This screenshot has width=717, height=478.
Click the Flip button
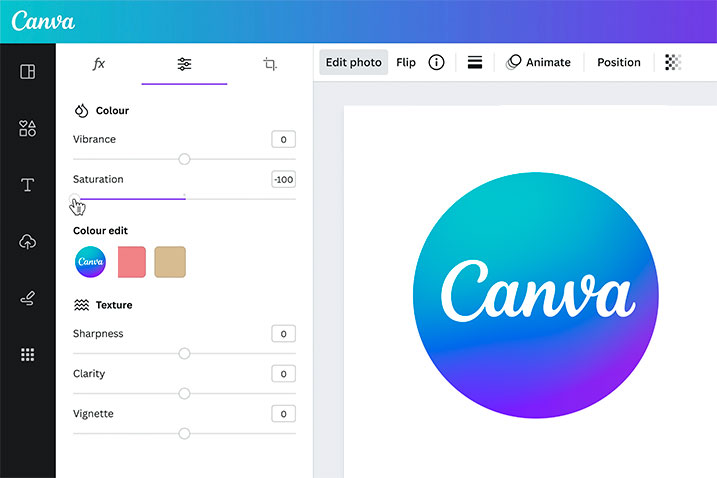click(406, 62)
